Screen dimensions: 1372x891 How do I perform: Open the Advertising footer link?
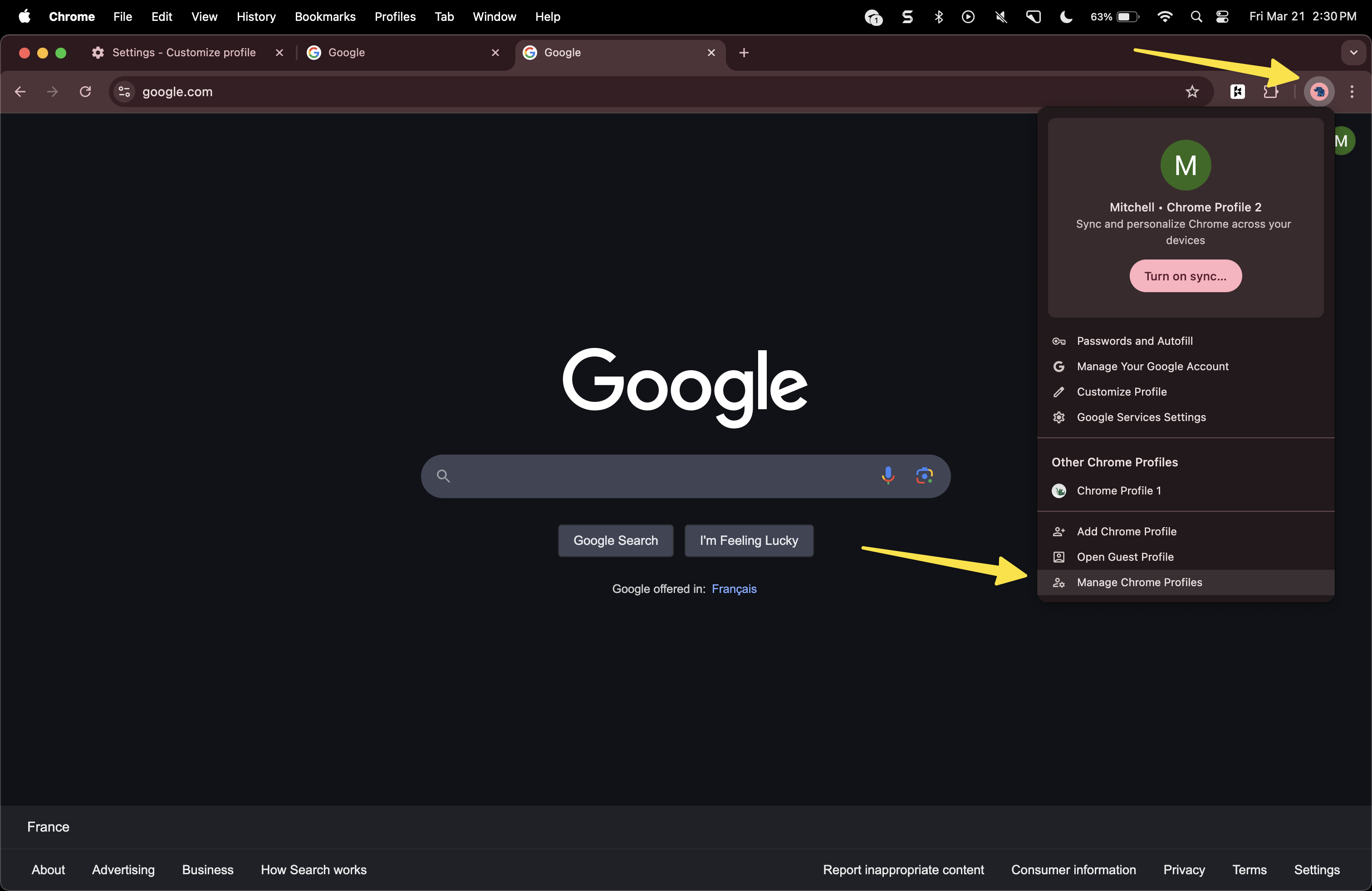pyautogui.click(x=123, y=870)
